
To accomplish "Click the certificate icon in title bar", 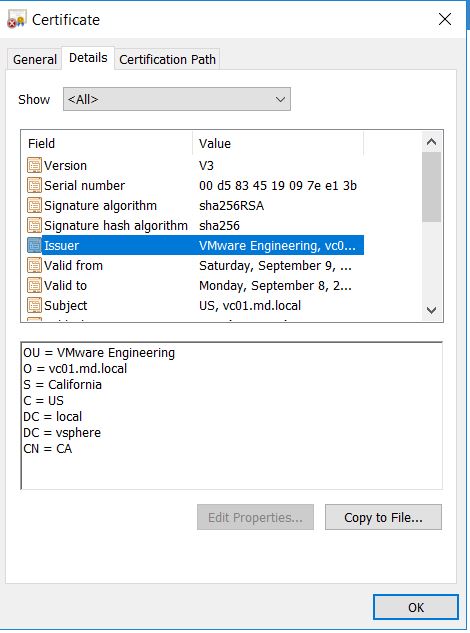I will pyautogui.click(x=17, y=19).
